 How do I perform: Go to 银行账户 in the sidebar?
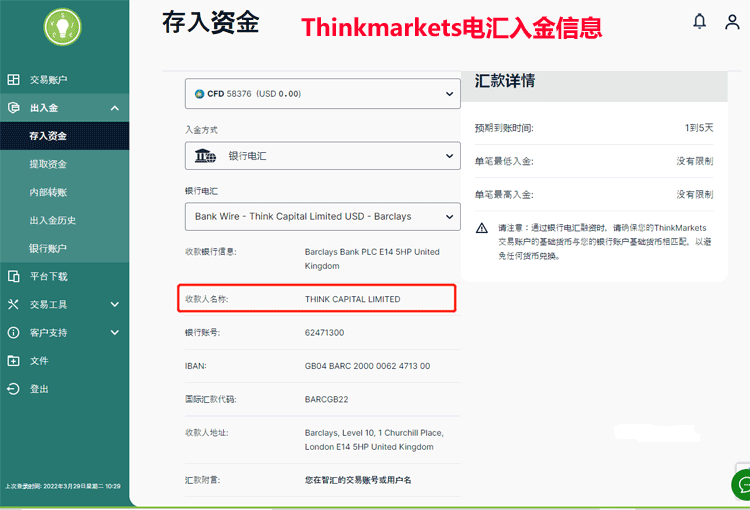pos(48,248)
